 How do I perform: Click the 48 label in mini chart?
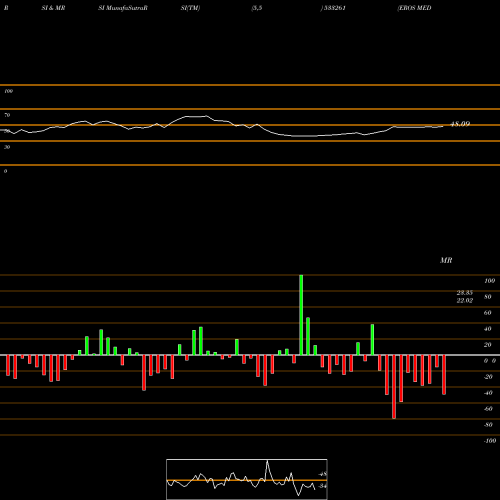[x=323, y=474]
